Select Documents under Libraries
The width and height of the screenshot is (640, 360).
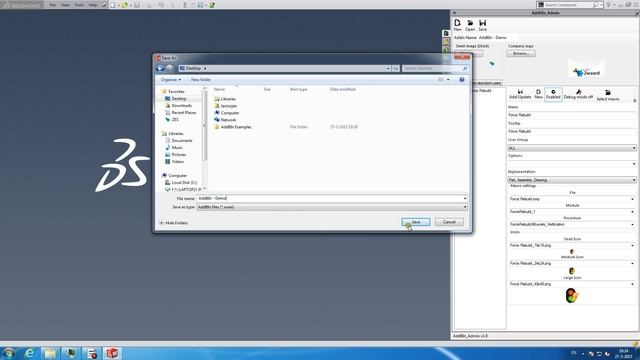pyautogui.click(x=182, y=140)
